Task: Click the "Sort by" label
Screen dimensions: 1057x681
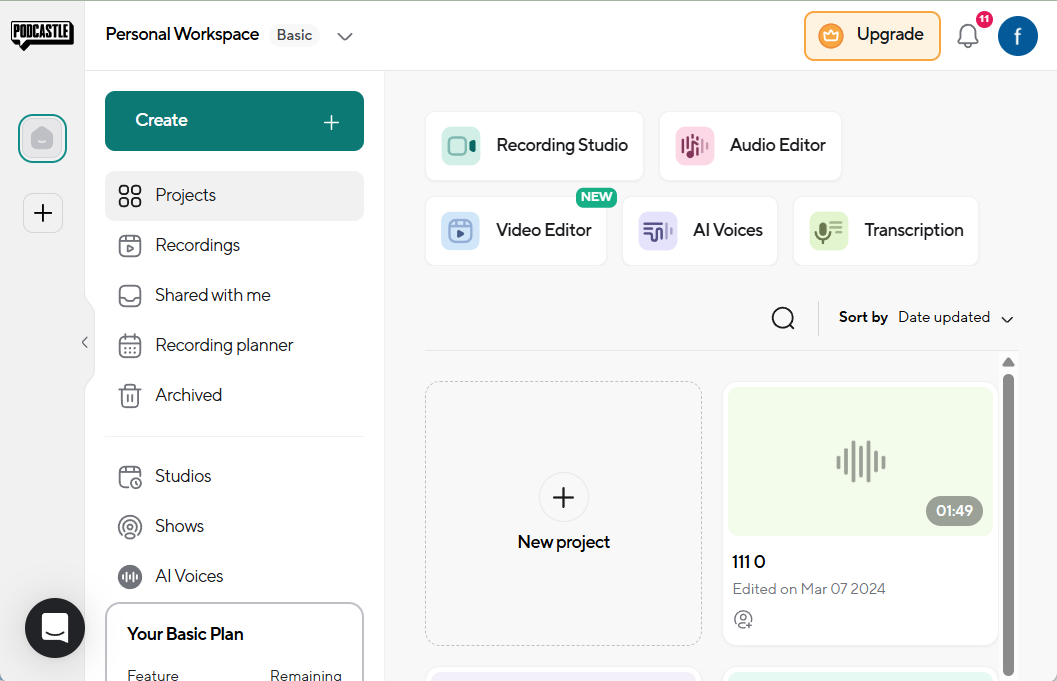Action: (863, 318)
